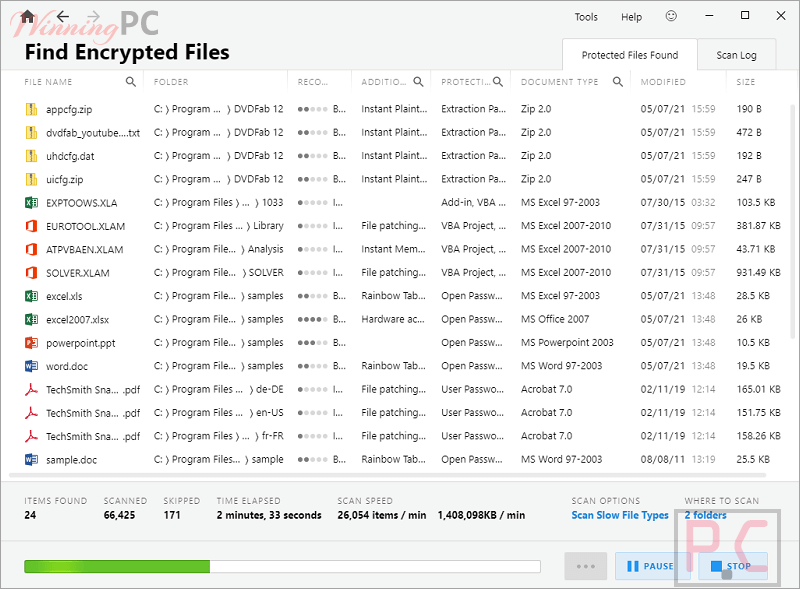Click the excel2007.xlsx file icon
The image size is (800, 589).
pyautogui.click(x=31, y=320)
